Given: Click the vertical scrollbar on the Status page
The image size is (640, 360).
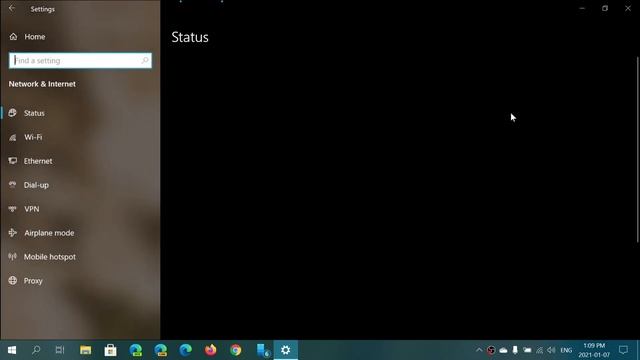Looking at the screenshot, I should pyautogui.click(x=638, y=150).
